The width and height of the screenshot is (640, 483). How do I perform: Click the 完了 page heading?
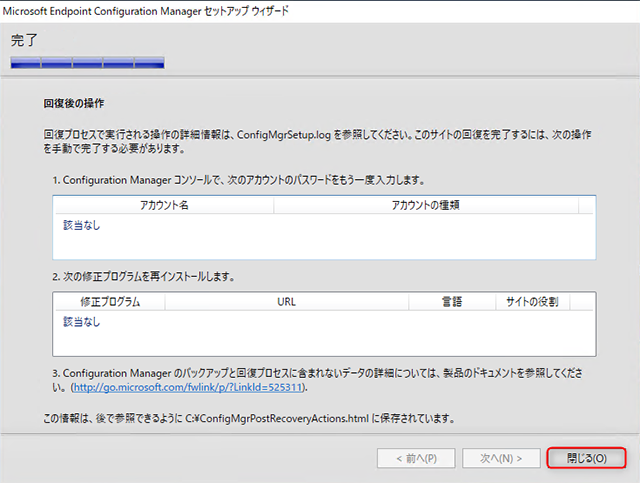[26, 41]
